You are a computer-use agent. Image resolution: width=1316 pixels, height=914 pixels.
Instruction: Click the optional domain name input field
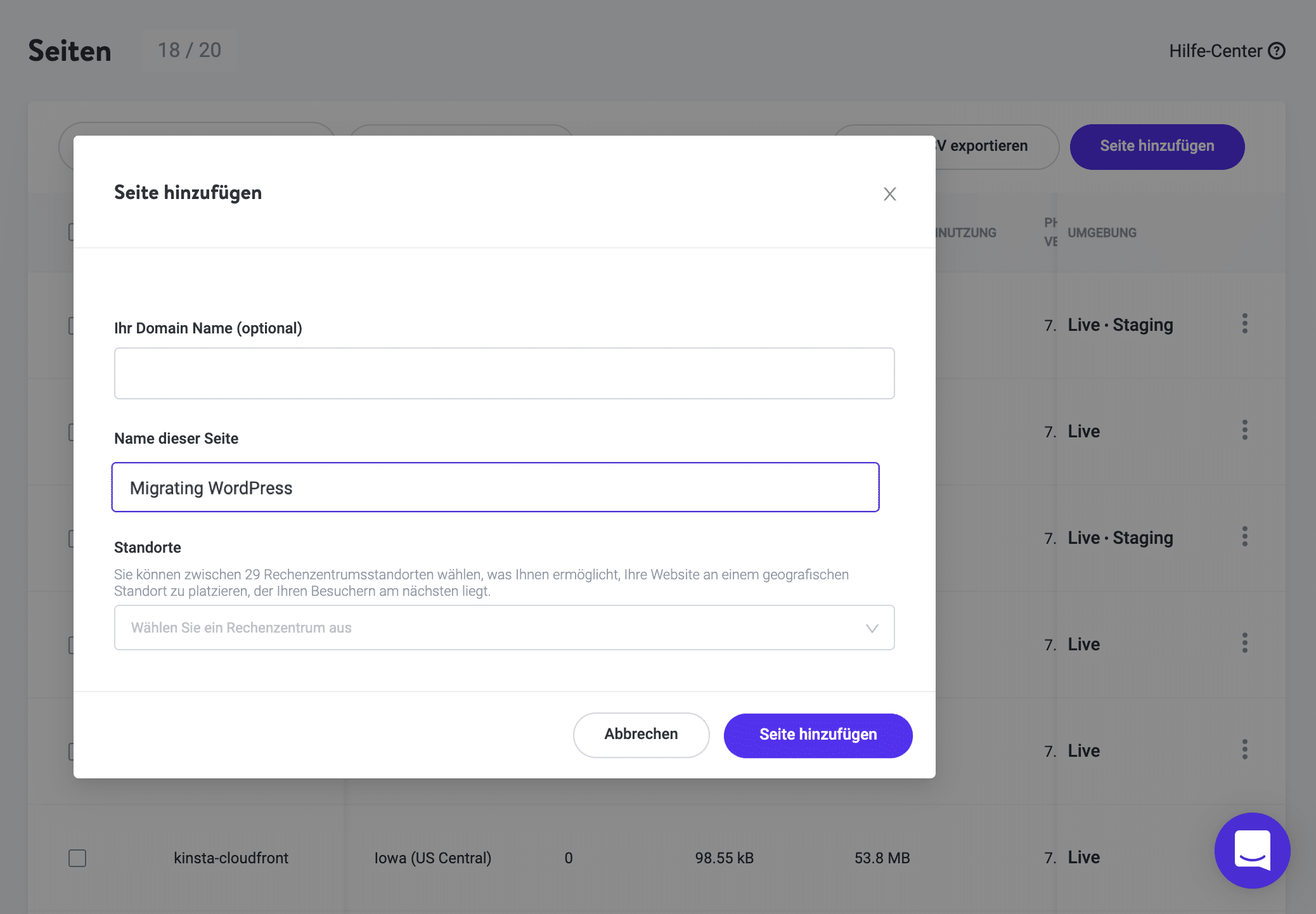click(504, 373)
